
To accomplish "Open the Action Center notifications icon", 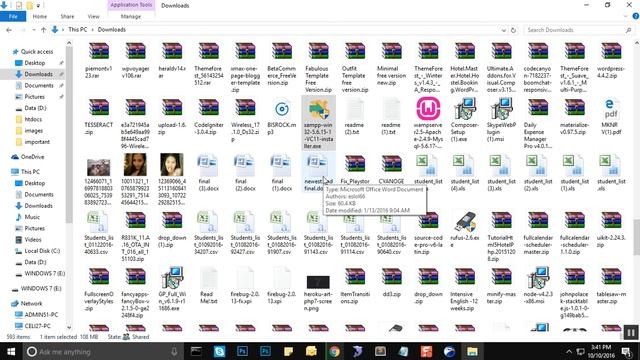I will click(x=627, y=351).
